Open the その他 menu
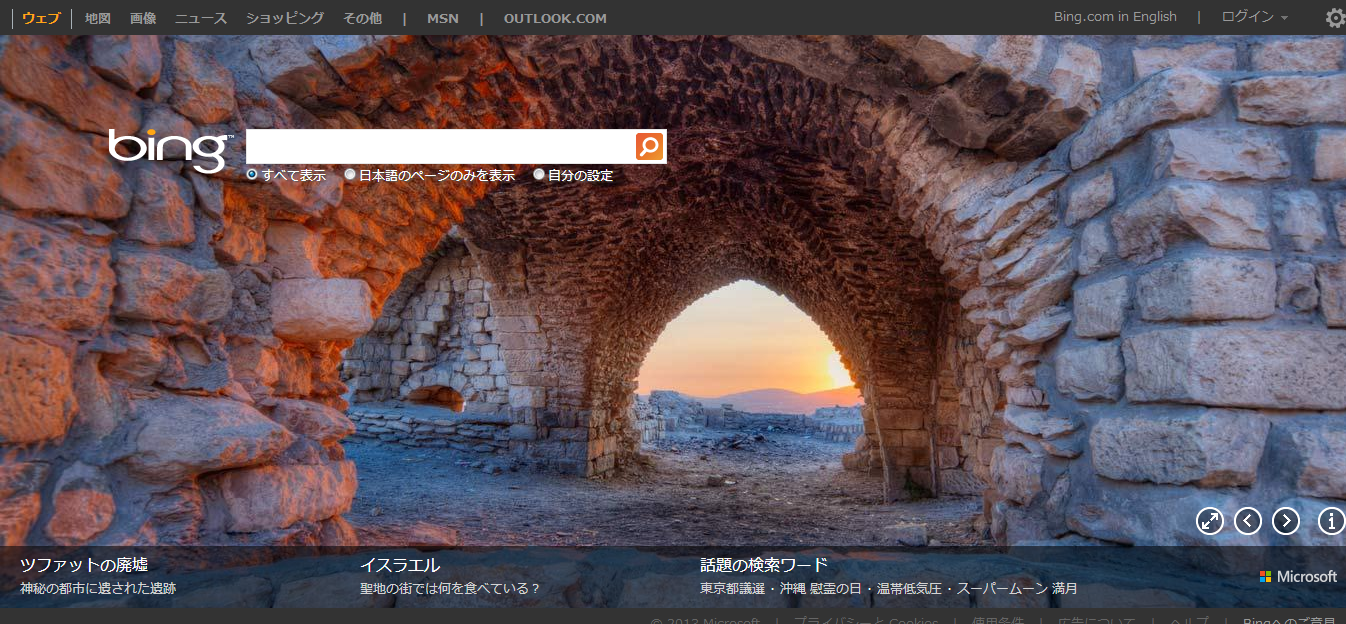This screenshot has width=1346, height=624. [x=362, y=18]
